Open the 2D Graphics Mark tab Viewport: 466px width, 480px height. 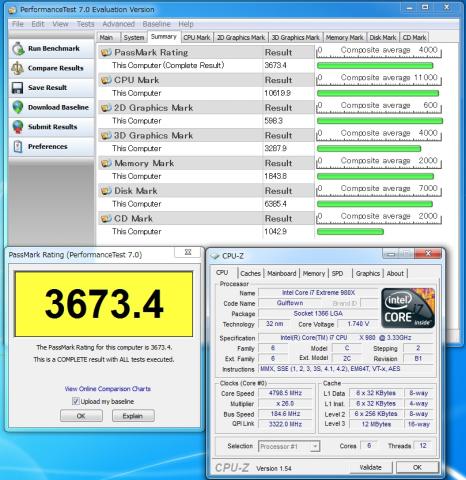pos(241,38)
